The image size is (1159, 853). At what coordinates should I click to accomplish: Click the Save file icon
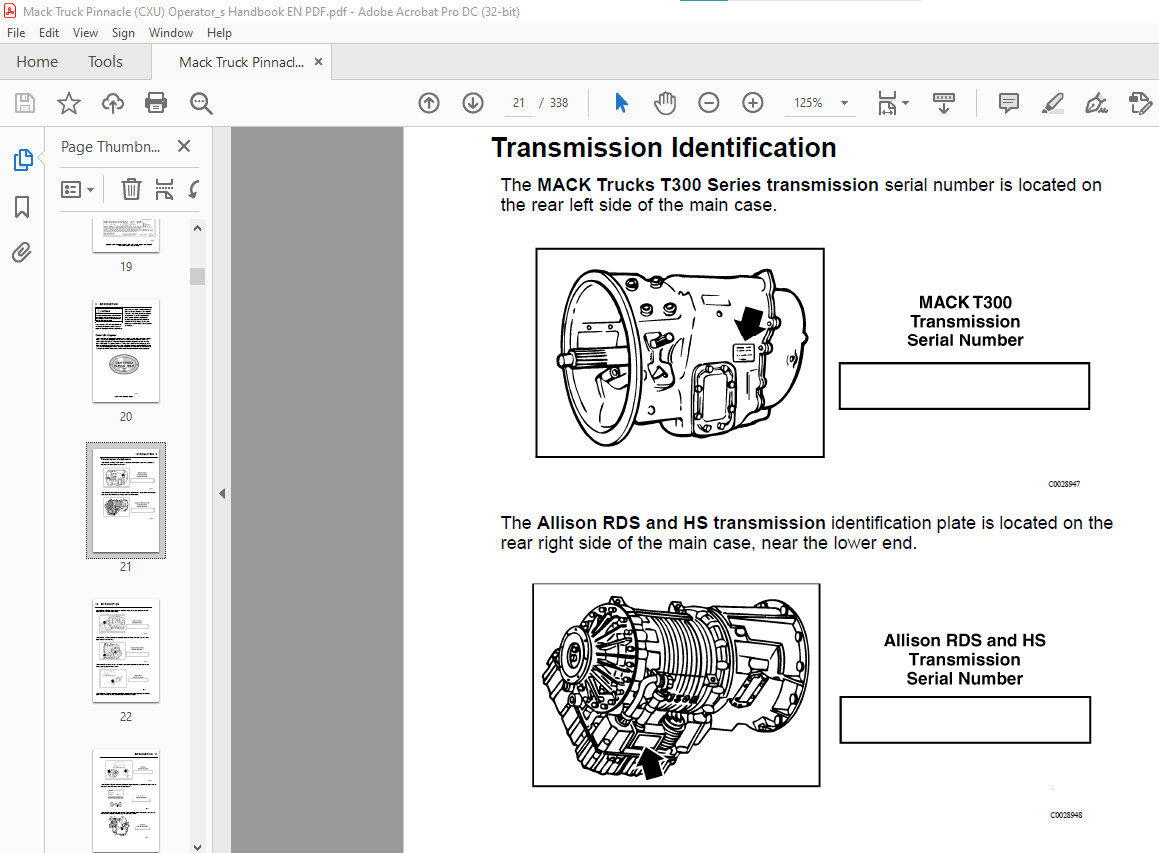tap(24, 103)
